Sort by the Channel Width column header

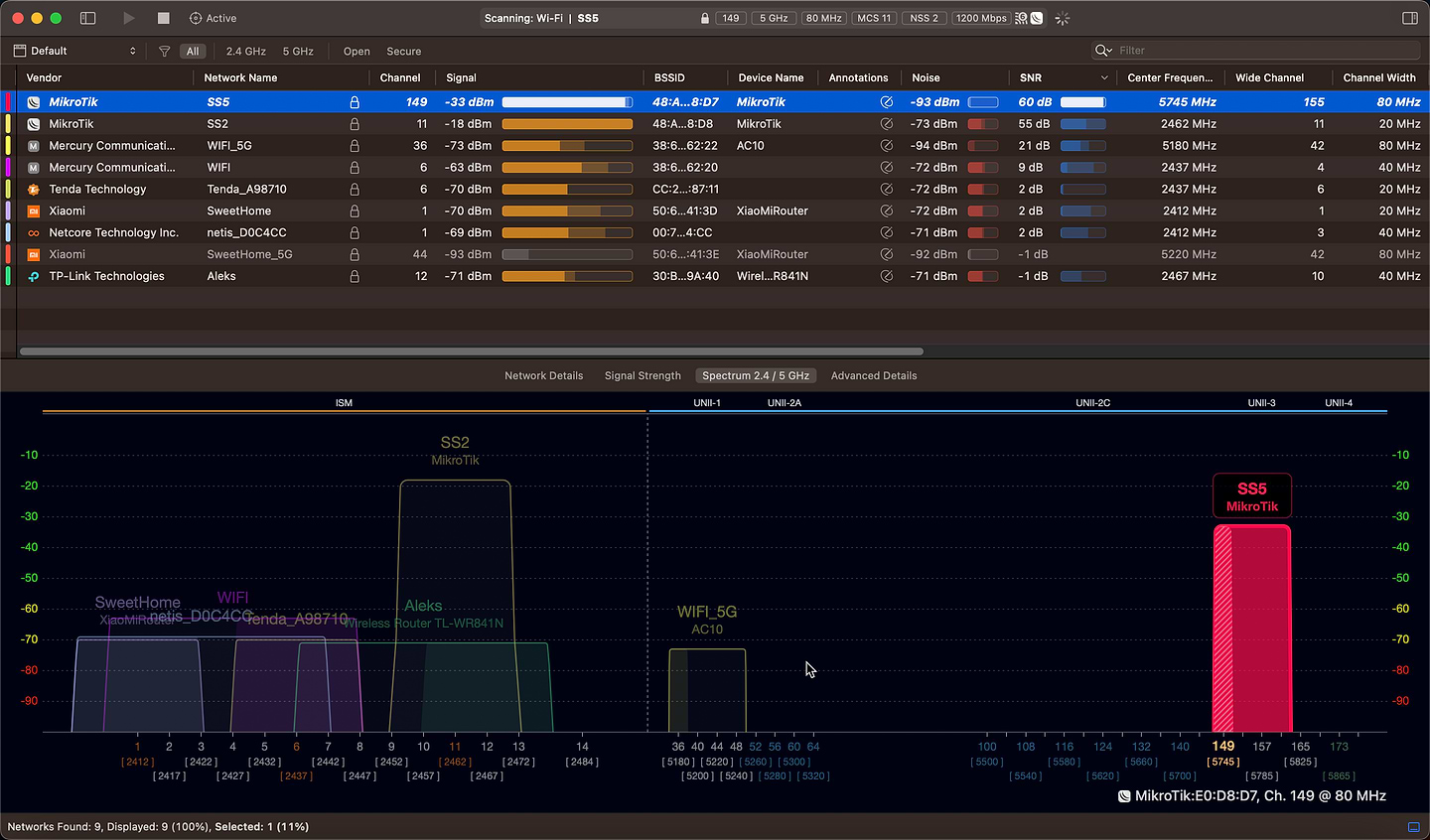1379,77
